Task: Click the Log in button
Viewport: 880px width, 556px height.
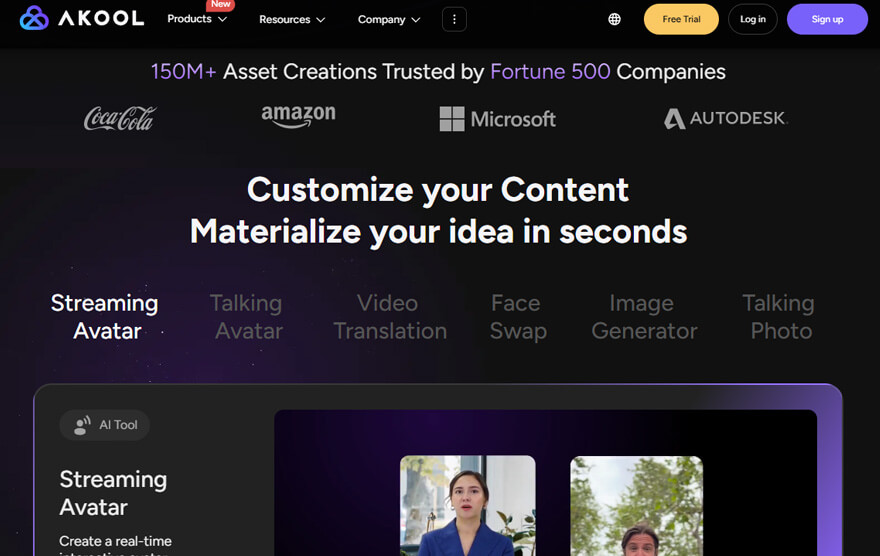Action: click(x=753, y=19)
